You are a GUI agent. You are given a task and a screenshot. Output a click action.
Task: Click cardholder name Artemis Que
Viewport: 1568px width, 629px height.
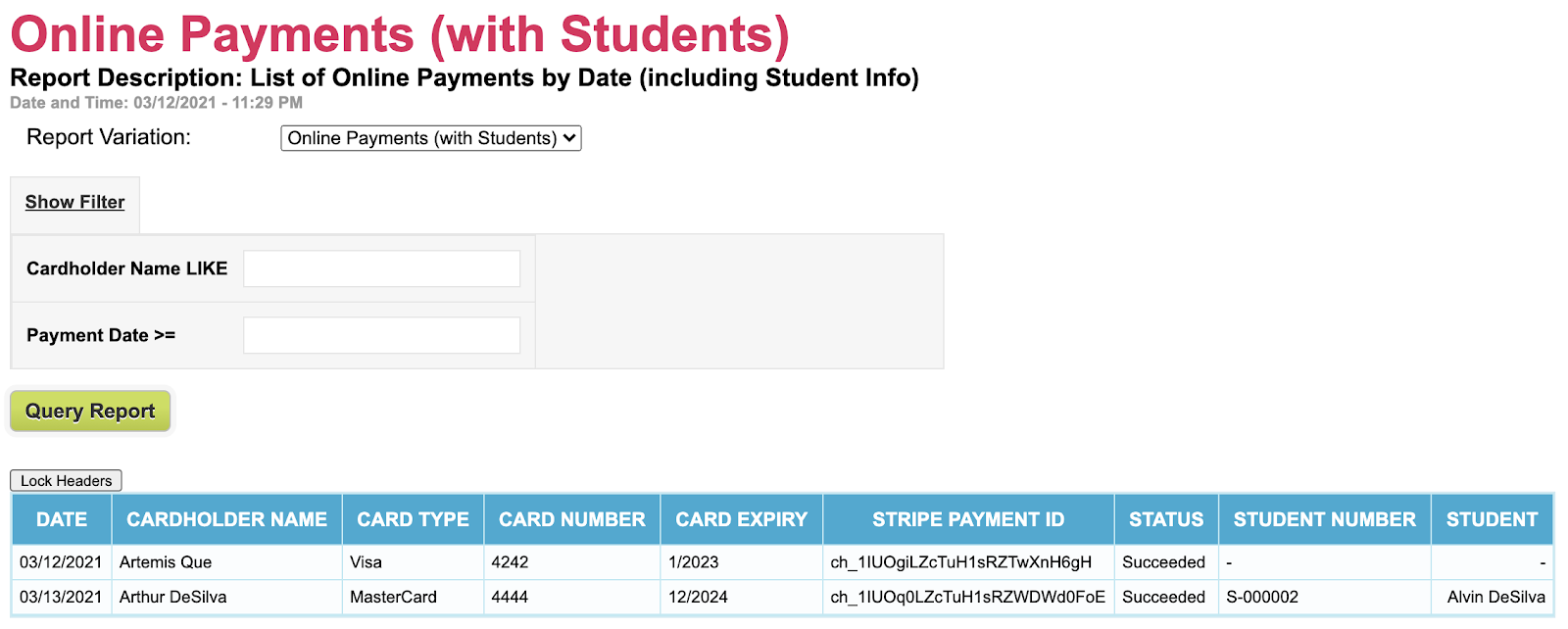click(166, 562)
